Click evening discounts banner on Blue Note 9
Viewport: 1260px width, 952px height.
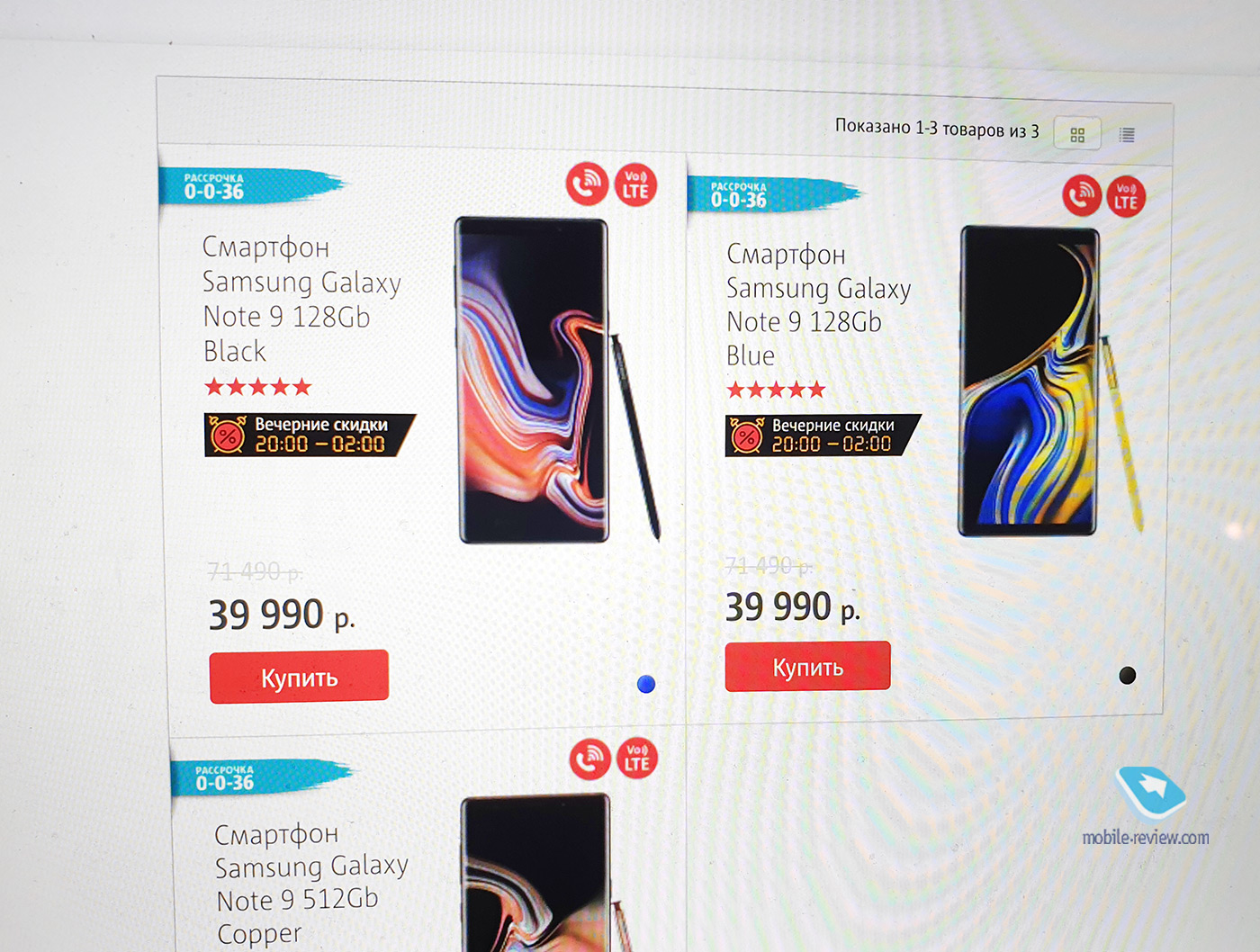pyautogui.click(x=823, y=436)
